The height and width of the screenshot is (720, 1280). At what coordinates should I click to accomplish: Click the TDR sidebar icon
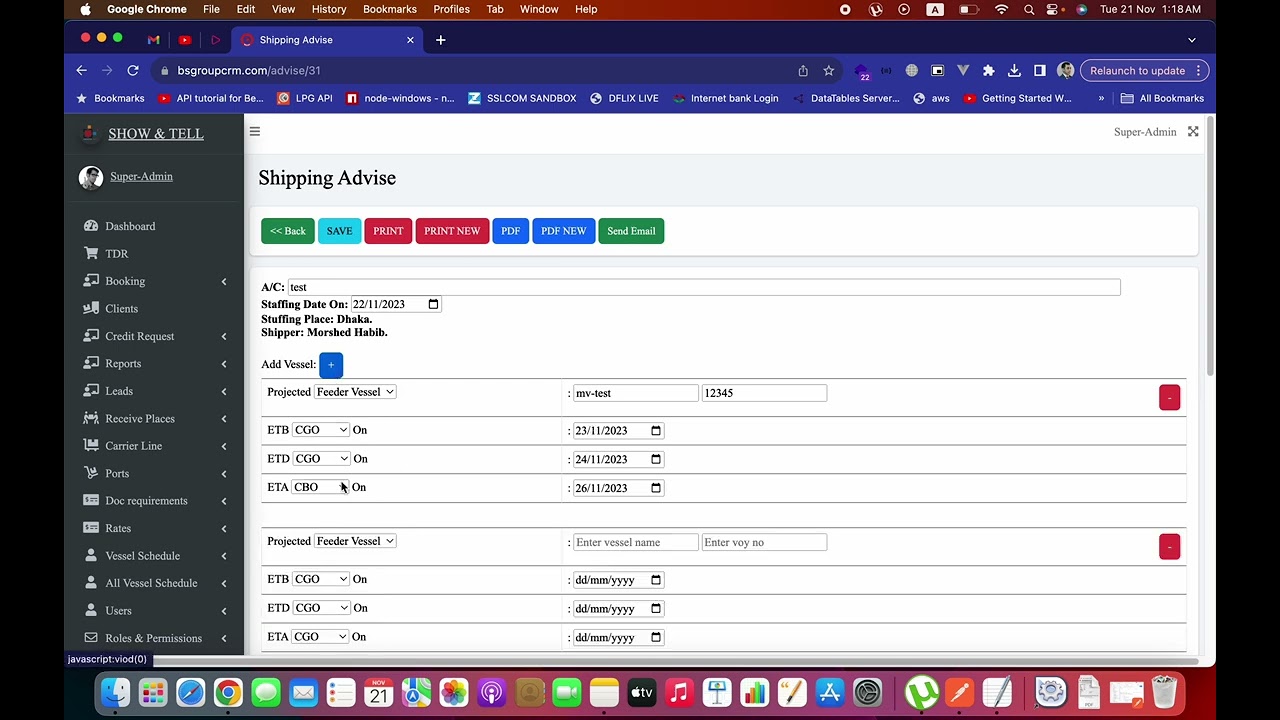click(x=91, y=254)
